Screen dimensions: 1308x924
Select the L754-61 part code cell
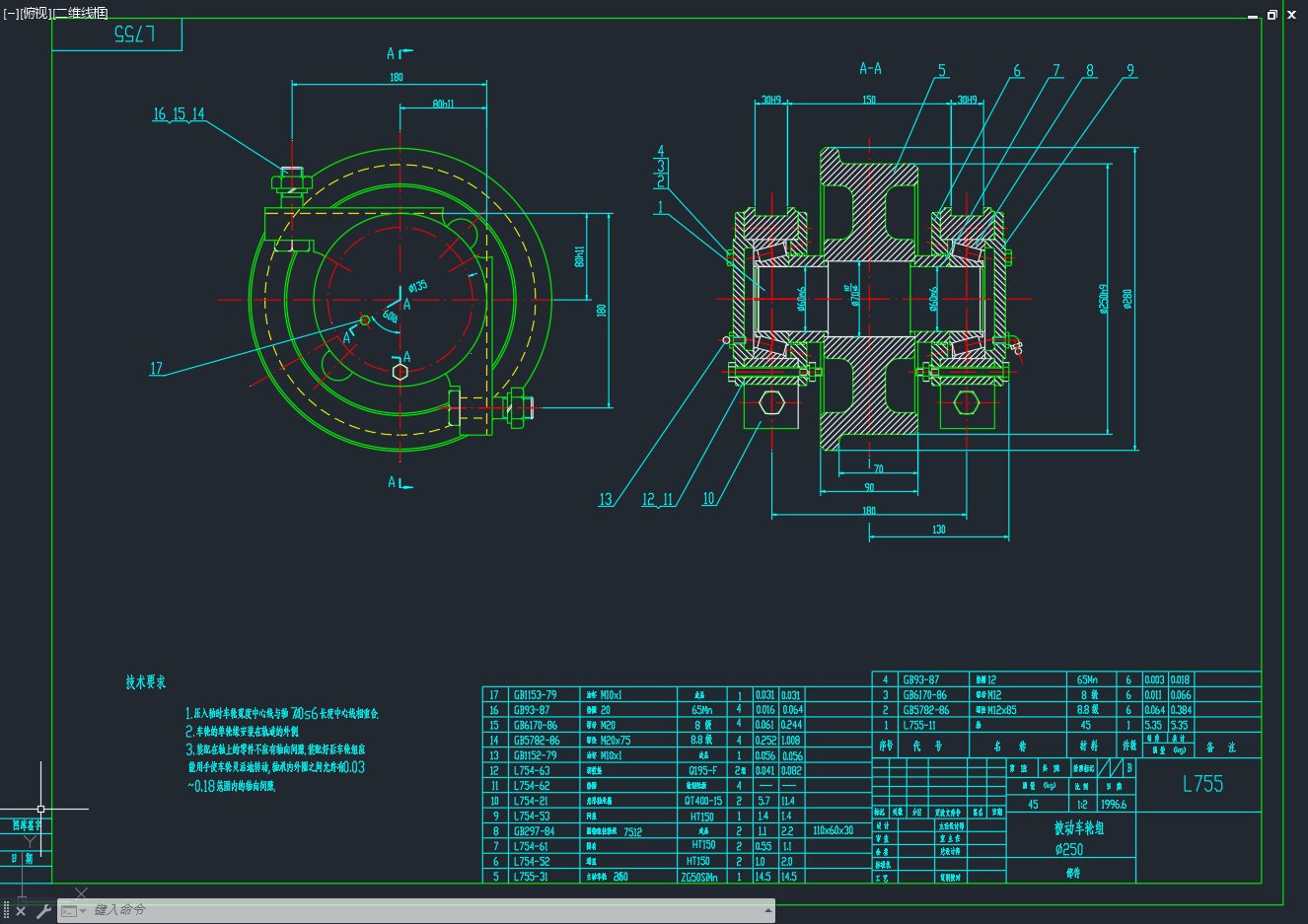531,846
